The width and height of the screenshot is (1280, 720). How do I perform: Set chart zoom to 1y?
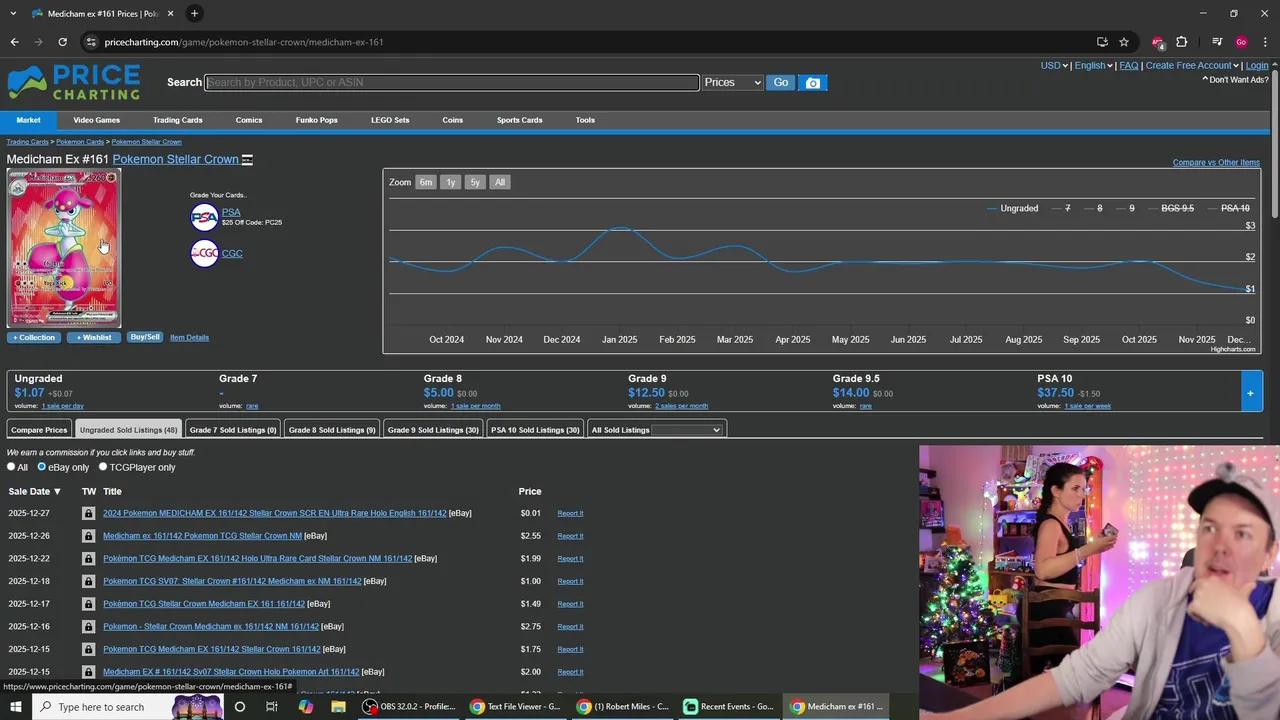450,182
